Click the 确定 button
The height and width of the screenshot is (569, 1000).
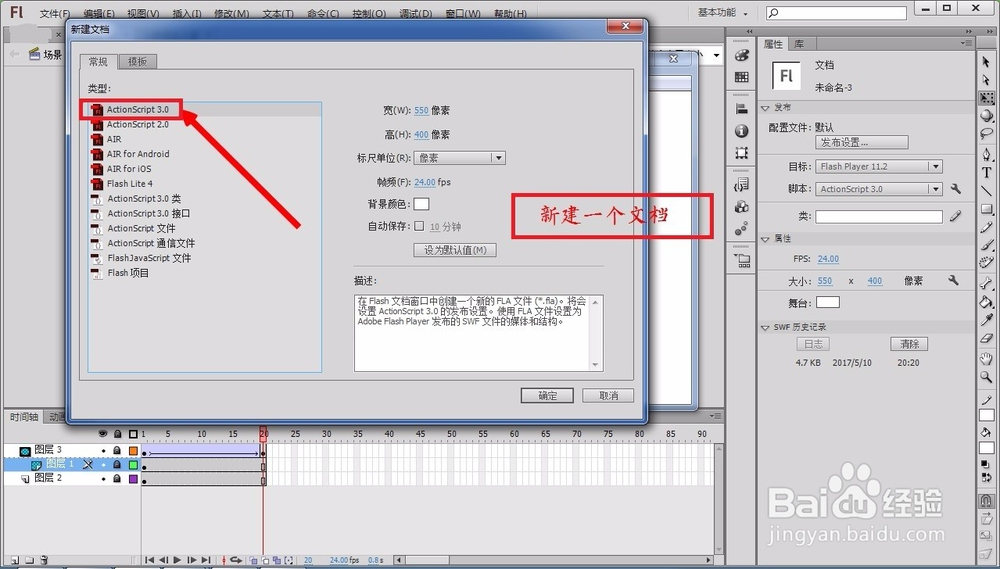[x=547, y=395]
